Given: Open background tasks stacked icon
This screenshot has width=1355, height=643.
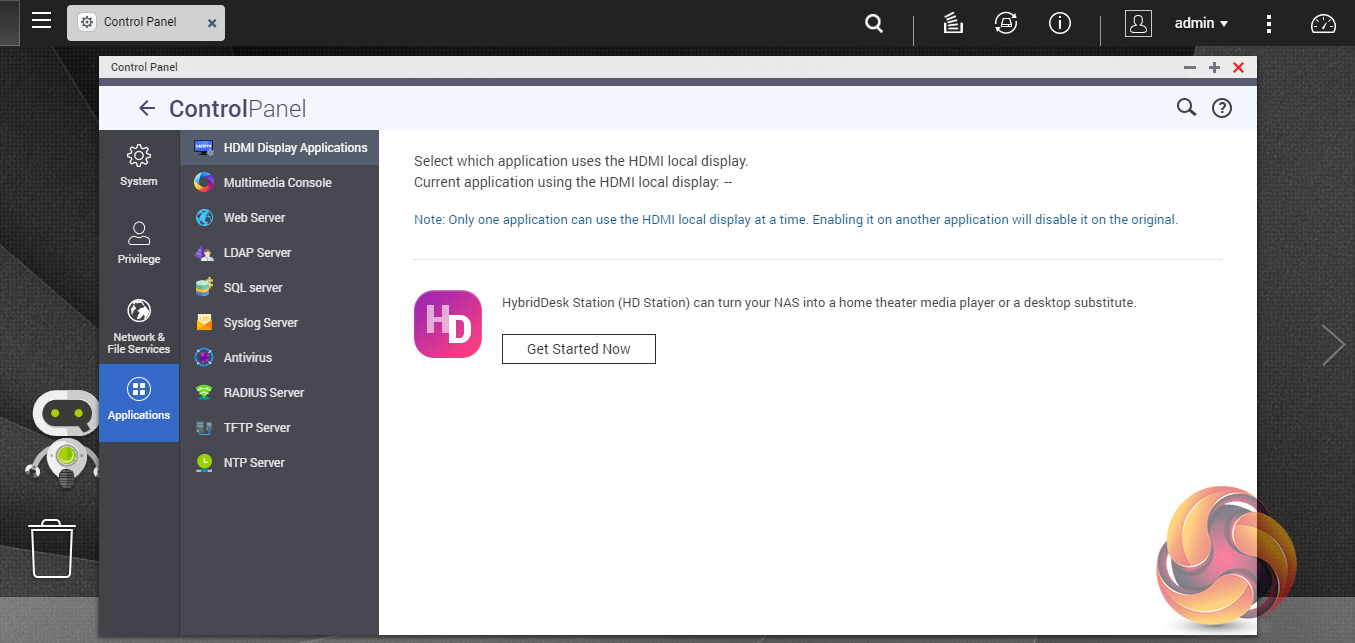Looking at the screenshot, I should point(953,23).
